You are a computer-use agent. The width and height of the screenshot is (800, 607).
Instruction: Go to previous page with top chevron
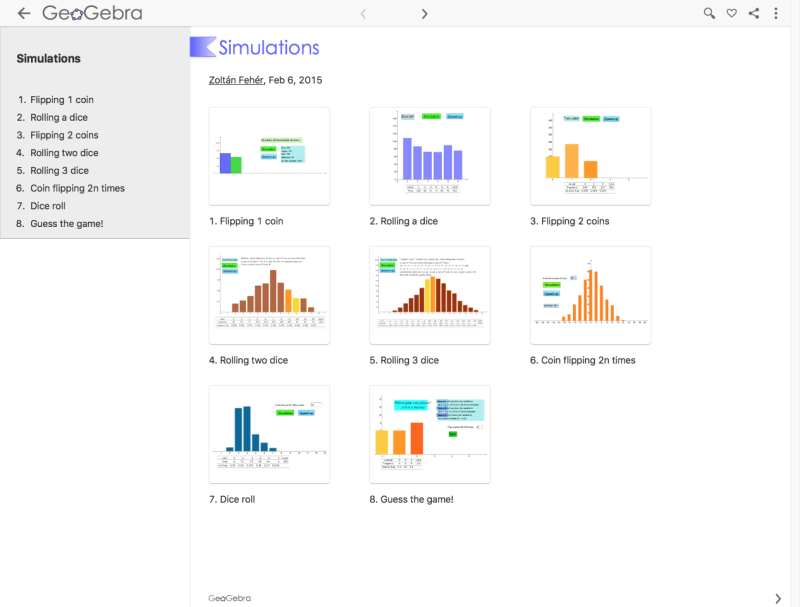[x=363, y=13]
